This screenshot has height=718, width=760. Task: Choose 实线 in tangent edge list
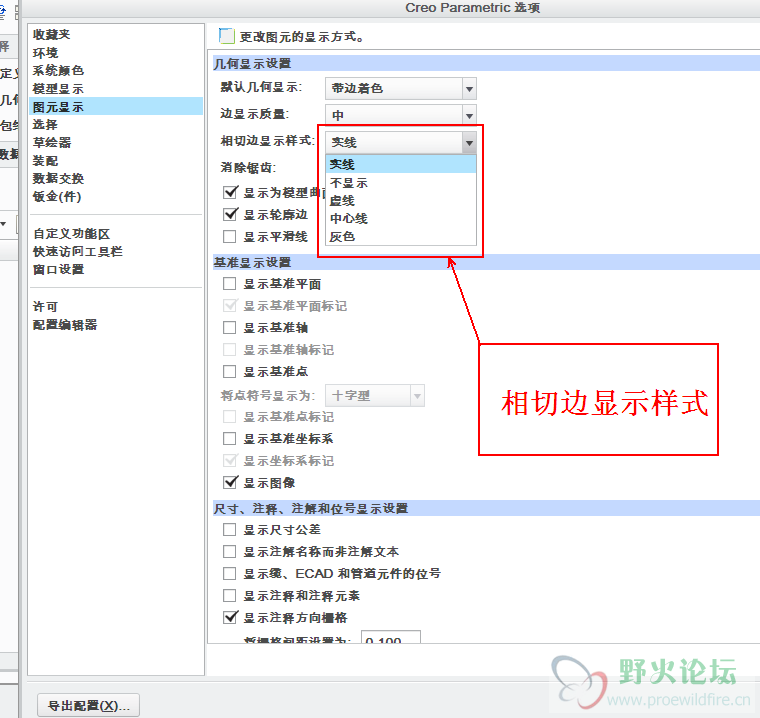click(x=401, y=164)
